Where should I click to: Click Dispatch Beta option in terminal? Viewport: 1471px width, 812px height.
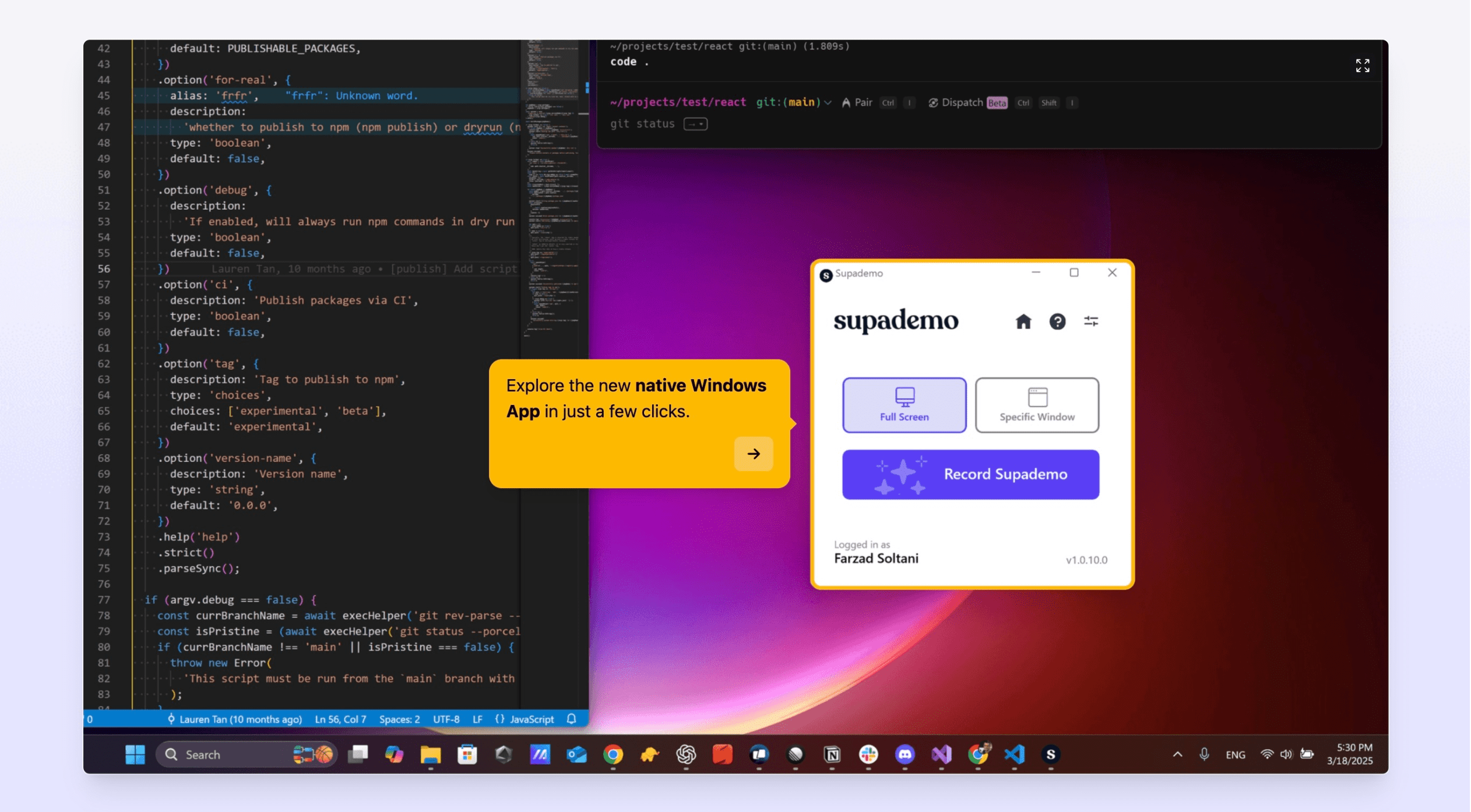point(967,103)
